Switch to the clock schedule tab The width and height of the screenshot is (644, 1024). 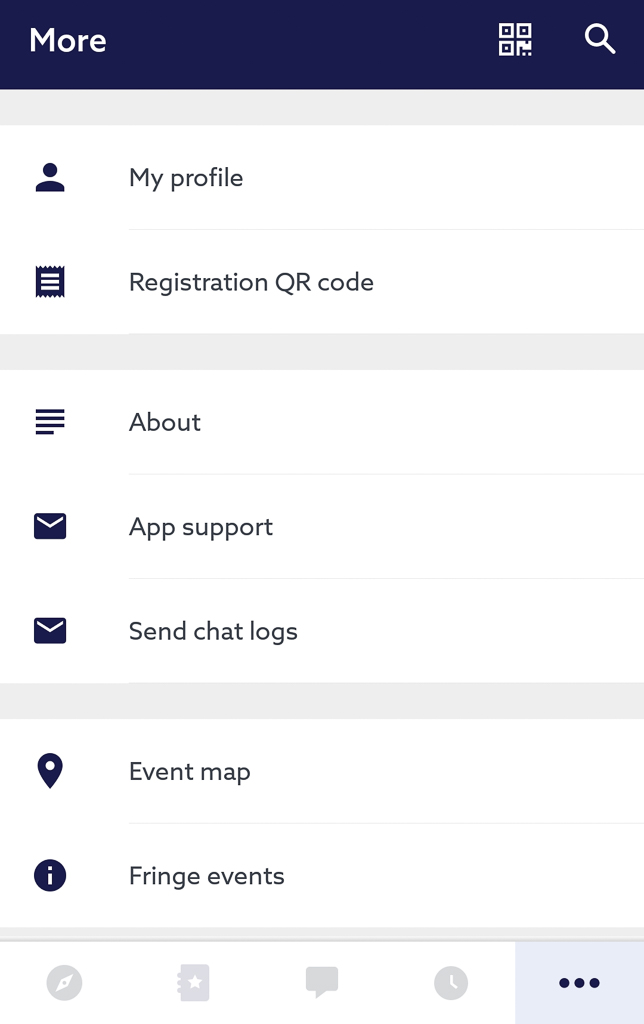(x=451, y=983)
